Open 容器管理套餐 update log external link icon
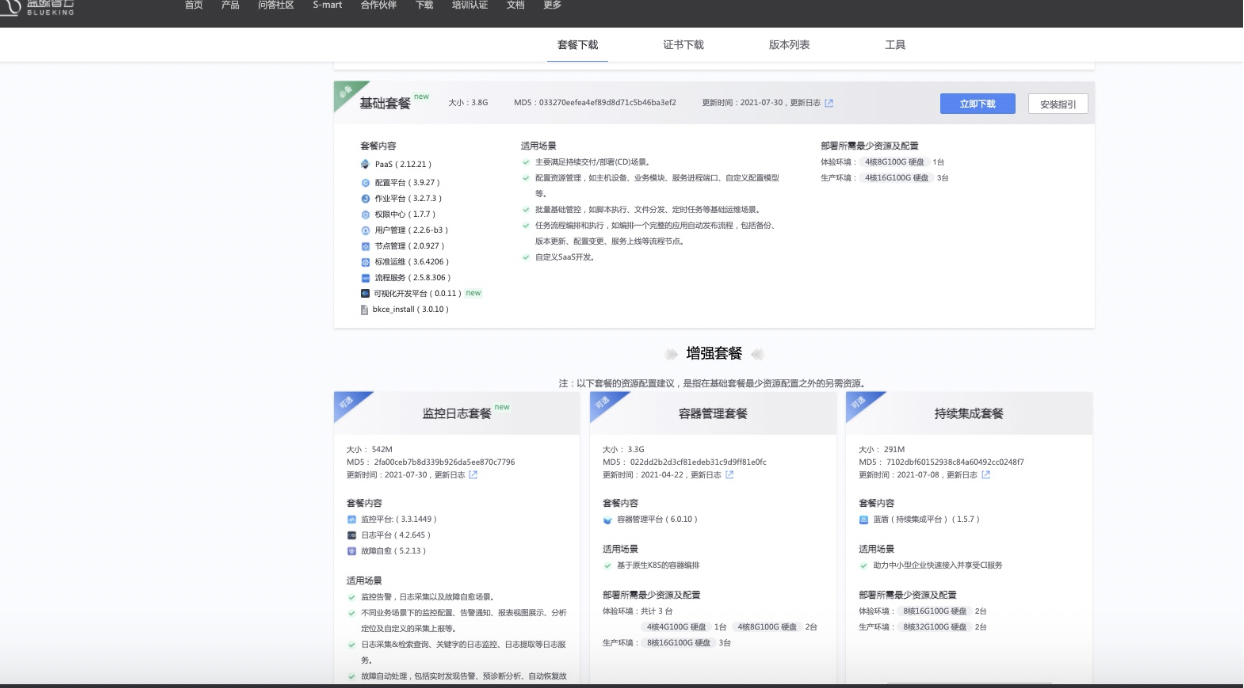This screenshot has height=688, width=1244. [729, 475]
